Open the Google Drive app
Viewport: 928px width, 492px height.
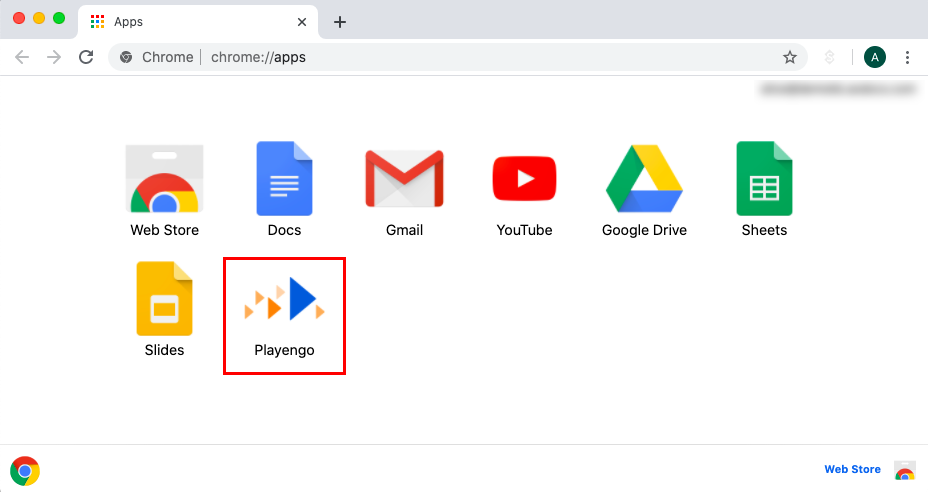point(645,178)
